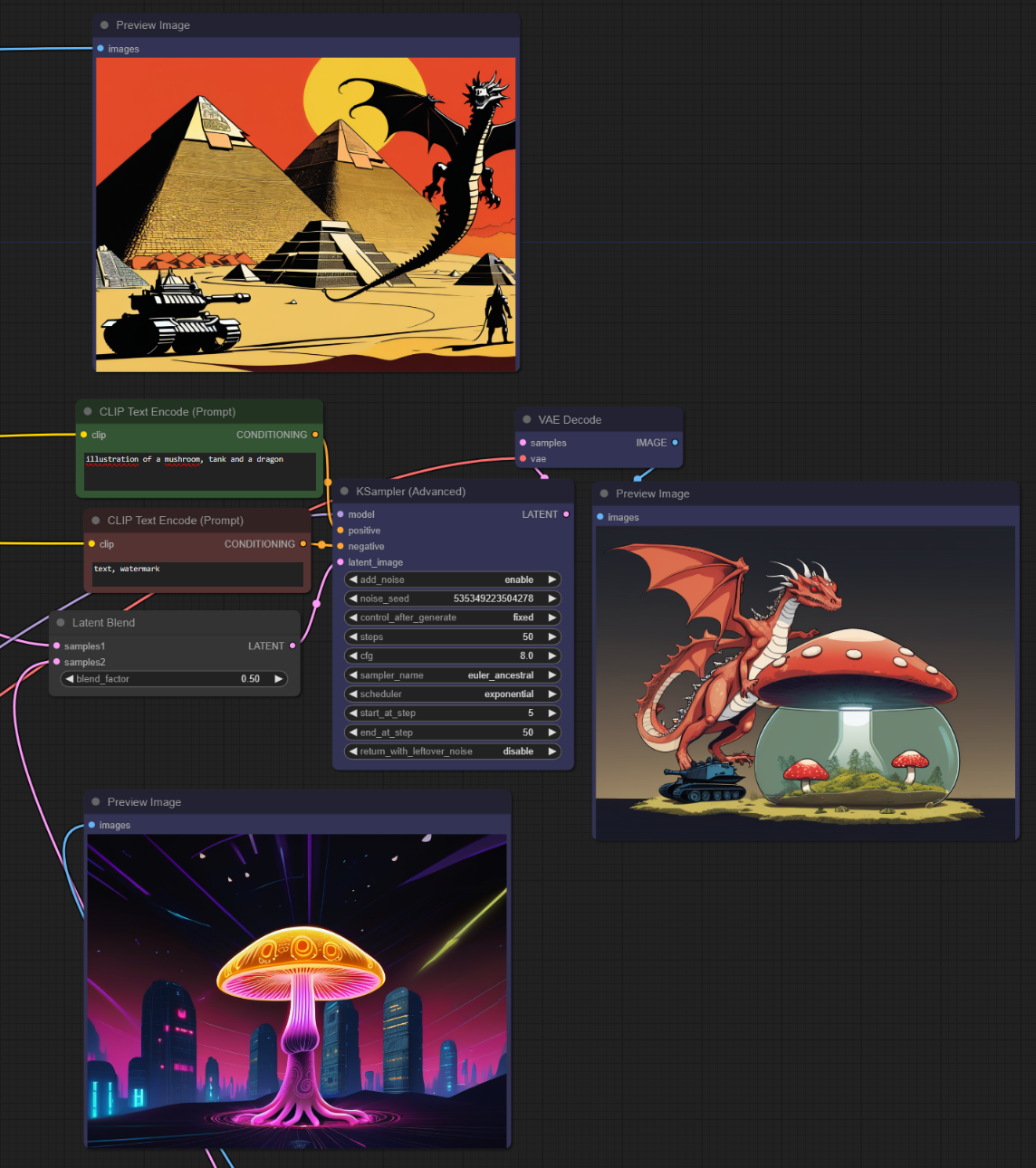Image resolution: width=1036 pixels, height=1168 pixels.
Task: Increase steps value with the right arrow
Action: pyautogui.click(x=552, y=637)
